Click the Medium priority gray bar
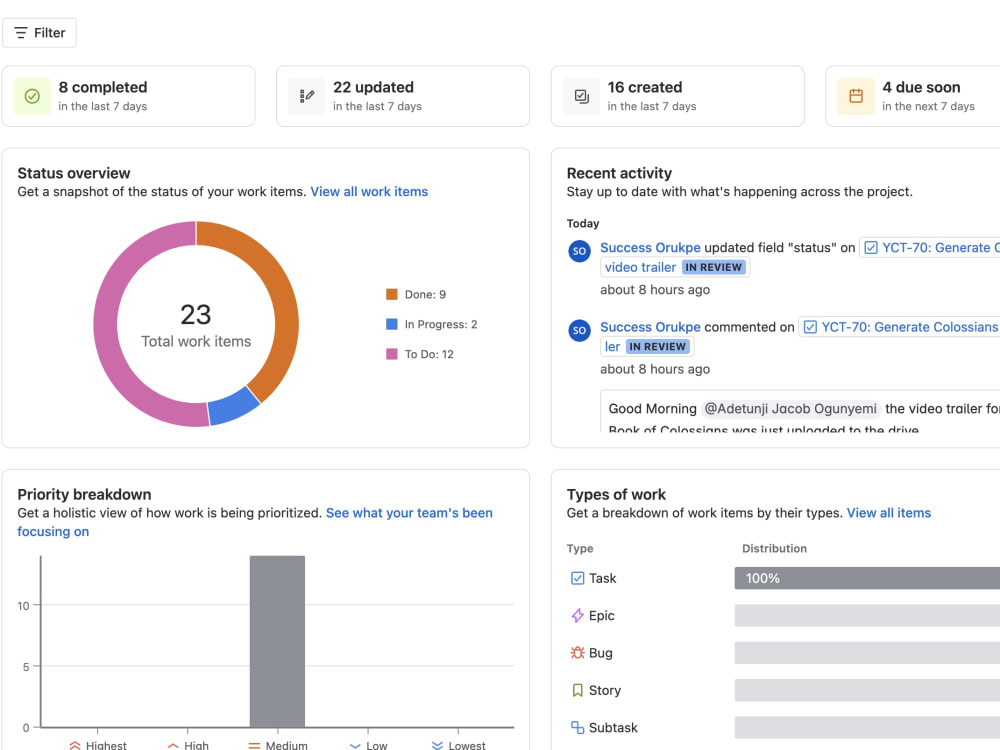Screen dimensions: 1000x750 click(x=277, y=641)
